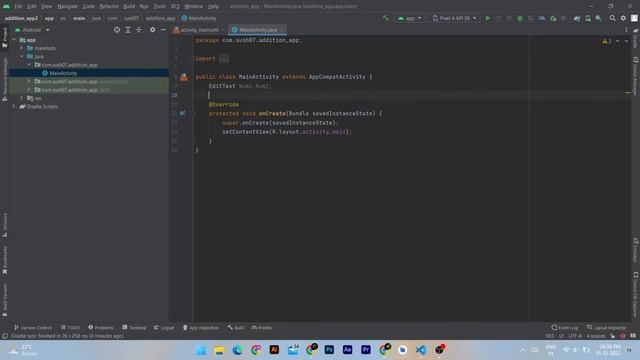Open Microsoft Edge from taskbar
Screen dimensions: 640x360
(238, 350)
